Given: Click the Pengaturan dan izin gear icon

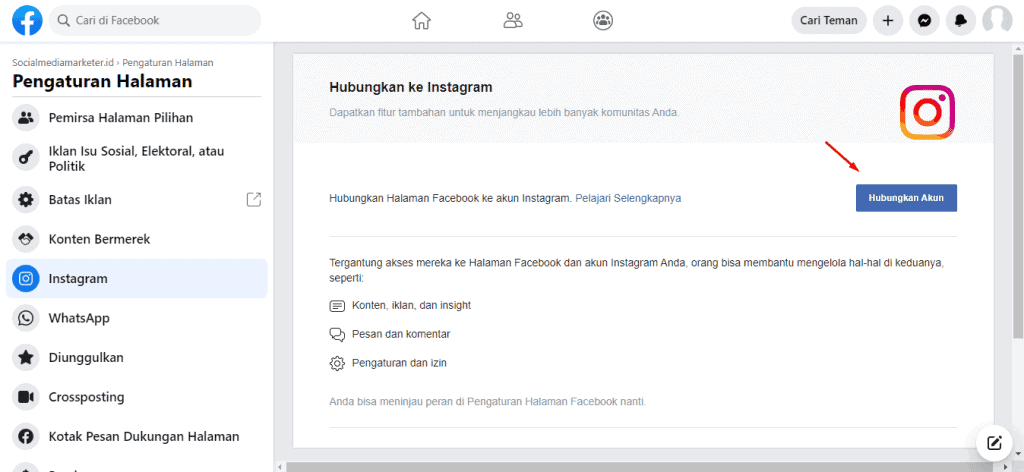Looking at the screenshot, I should tap(337, 363).
